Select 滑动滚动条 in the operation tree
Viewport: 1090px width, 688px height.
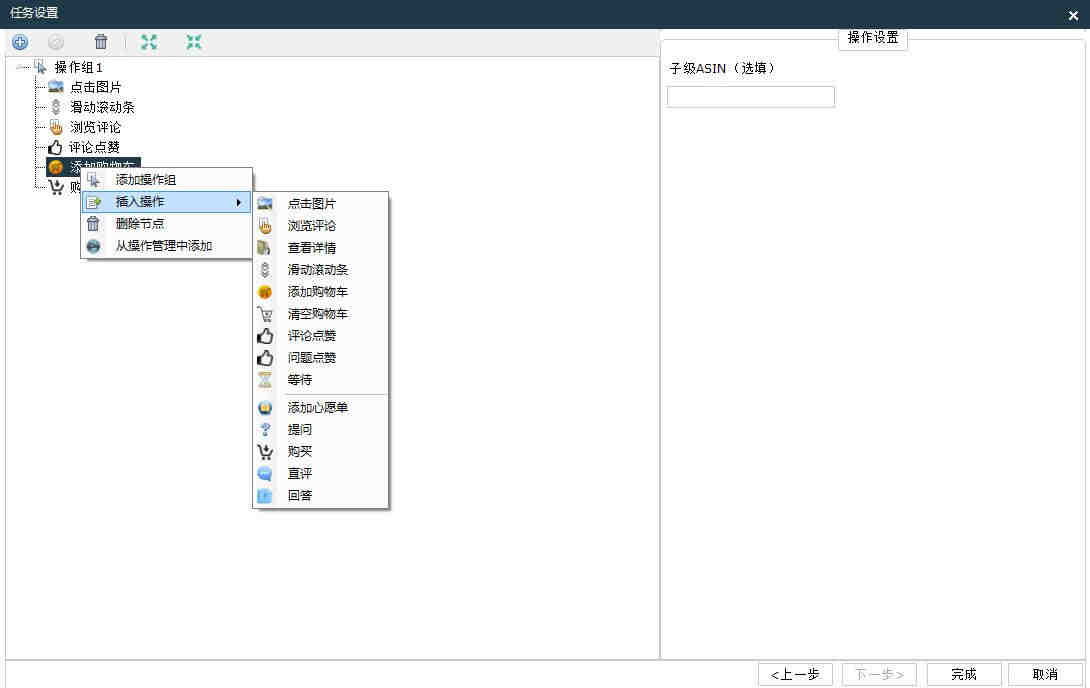tap(102, 107)
